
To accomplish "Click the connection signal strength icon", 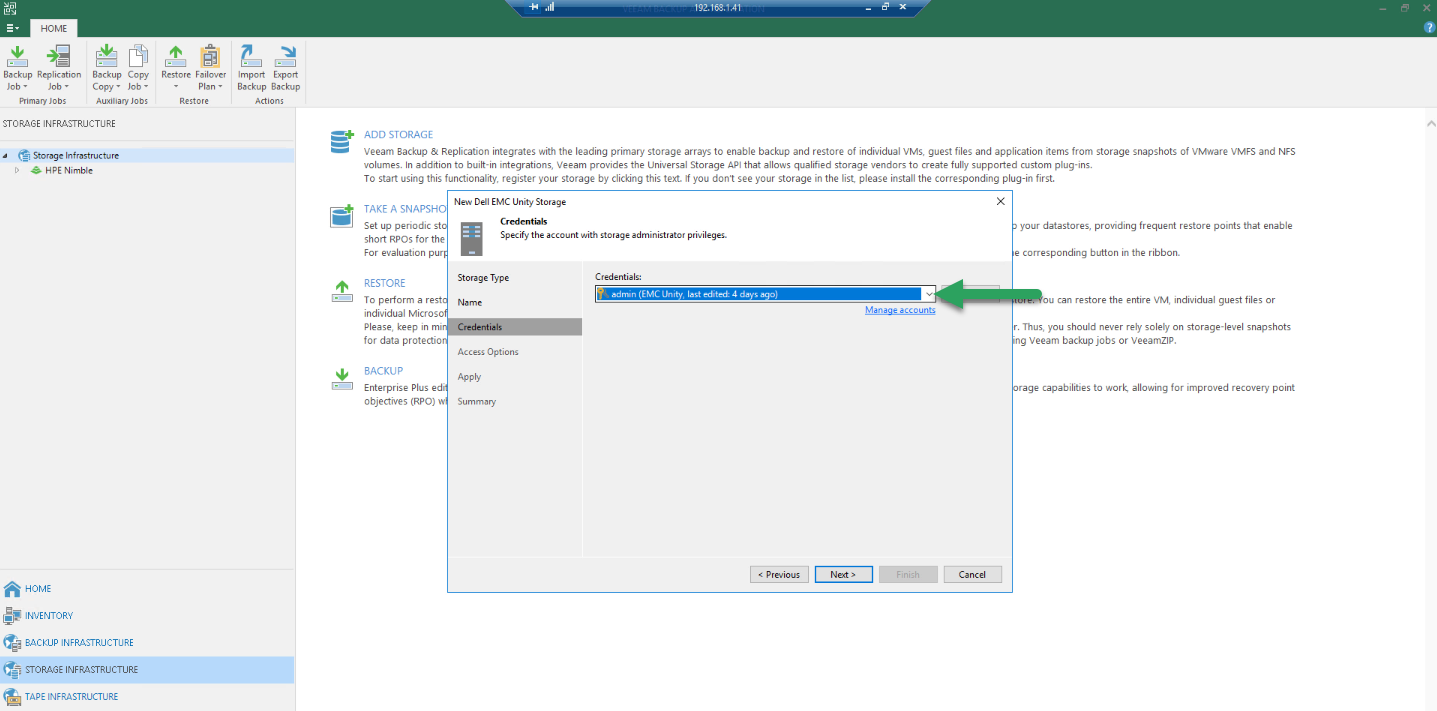I will (550, 7).
